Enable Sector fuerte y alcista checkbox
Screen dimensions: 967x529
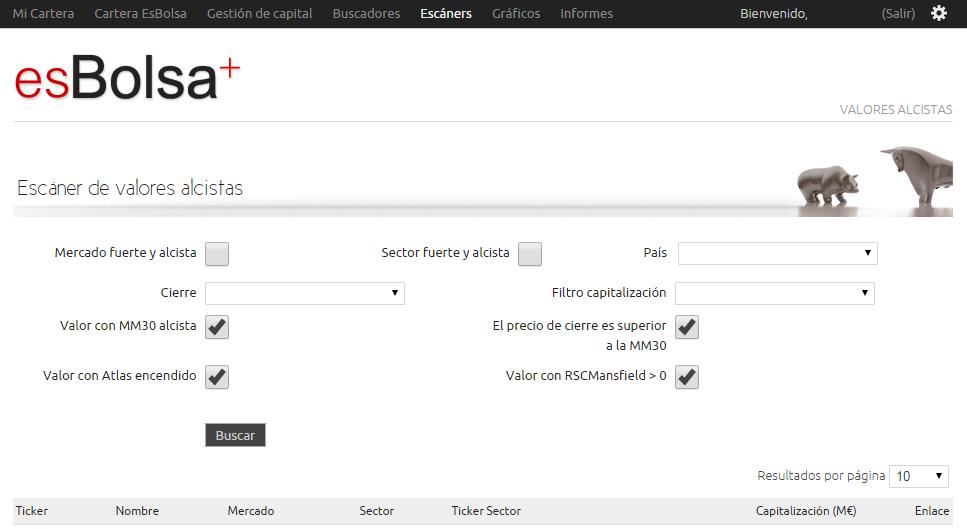(530, 254)
